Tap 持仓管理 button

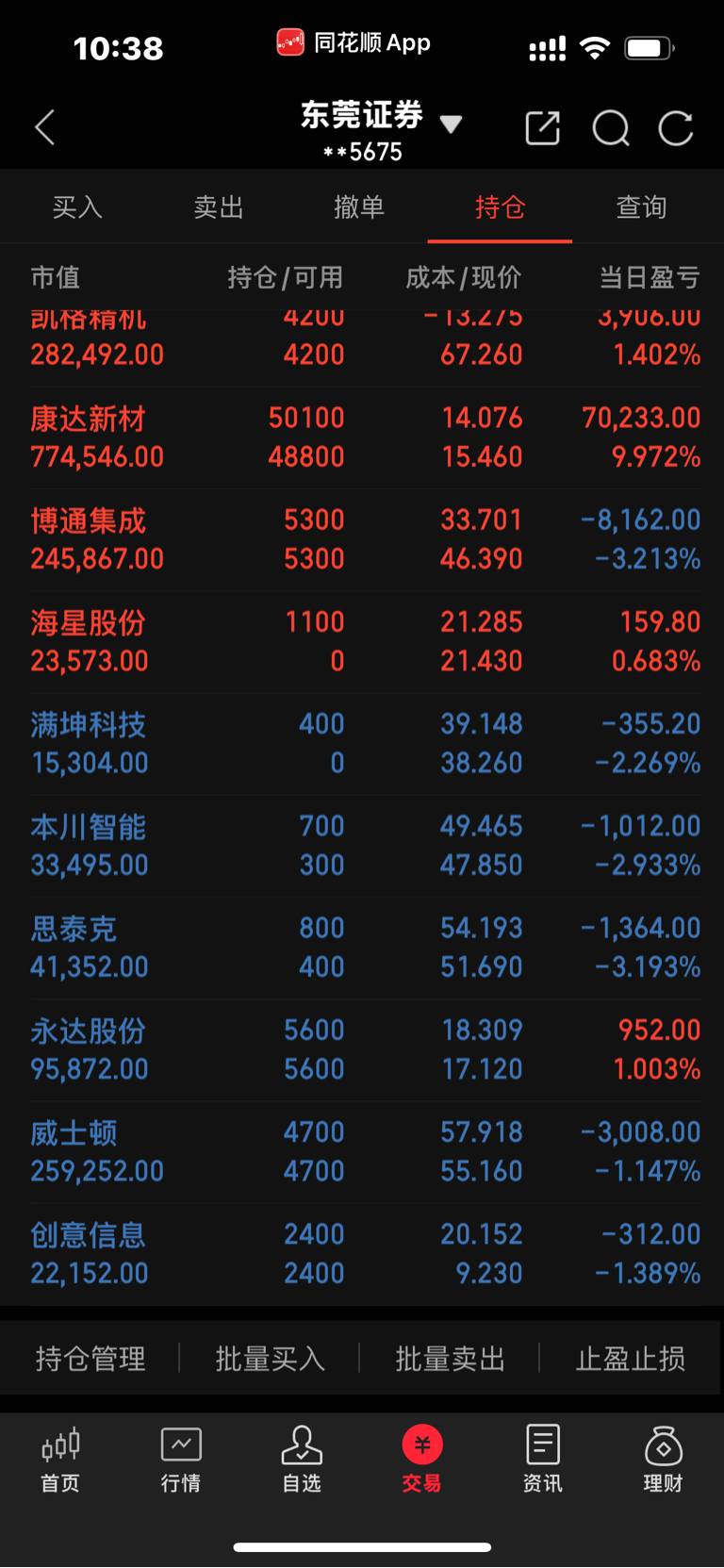[x=90, y=1359]
